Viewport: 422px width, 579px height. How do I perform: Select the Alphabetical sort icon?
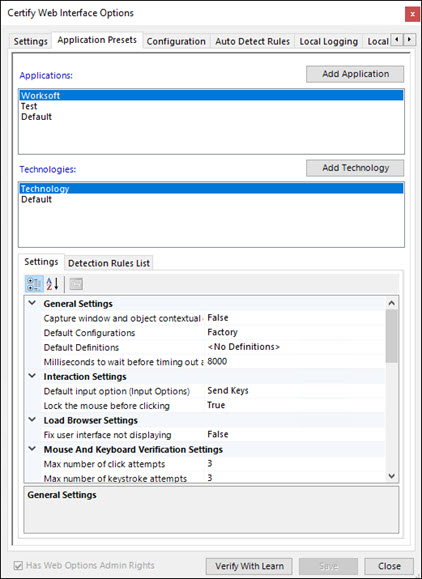(x=52, y=284)
